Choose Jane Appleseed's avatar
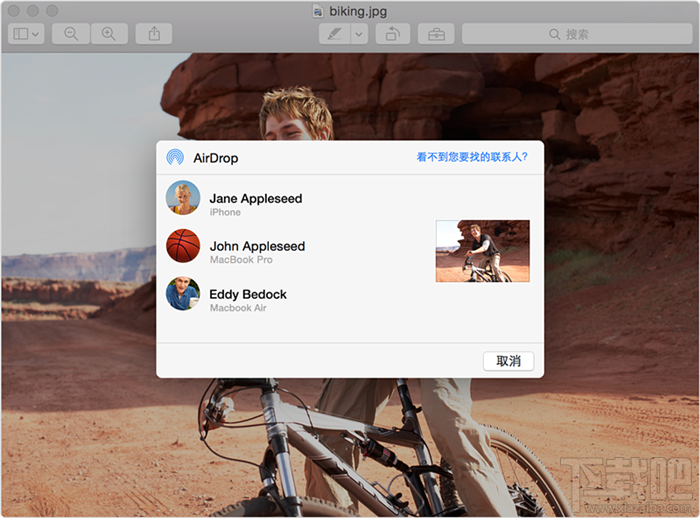This screenshot has height=518, width=700. point(183,197)
